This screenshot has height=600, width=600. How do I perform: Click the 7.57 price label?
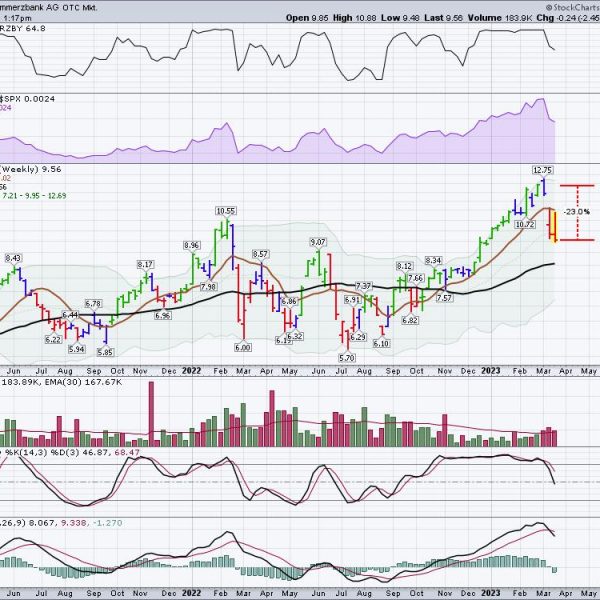tap(444, 297)
